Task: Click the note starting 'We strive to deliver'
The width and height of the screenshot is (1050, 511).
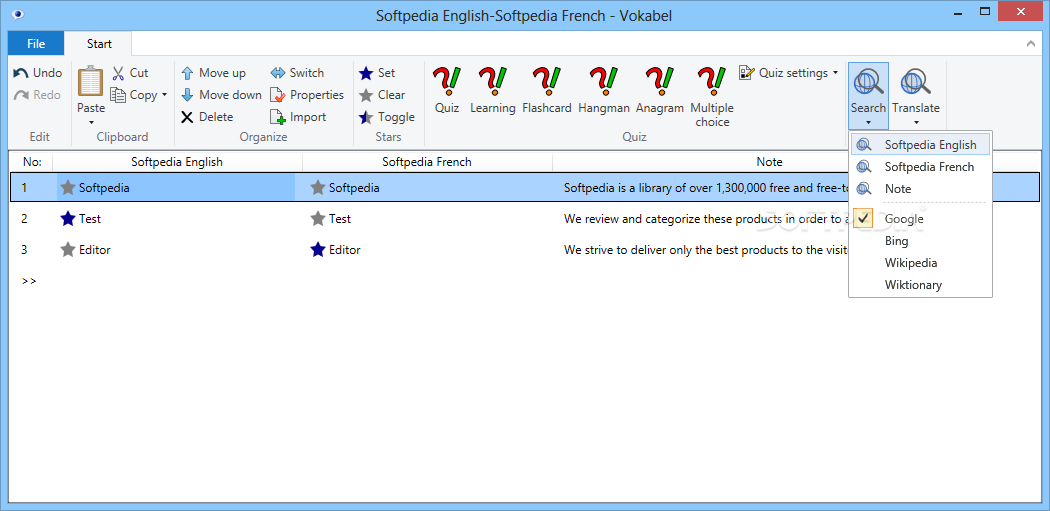Action: (706, 250)
